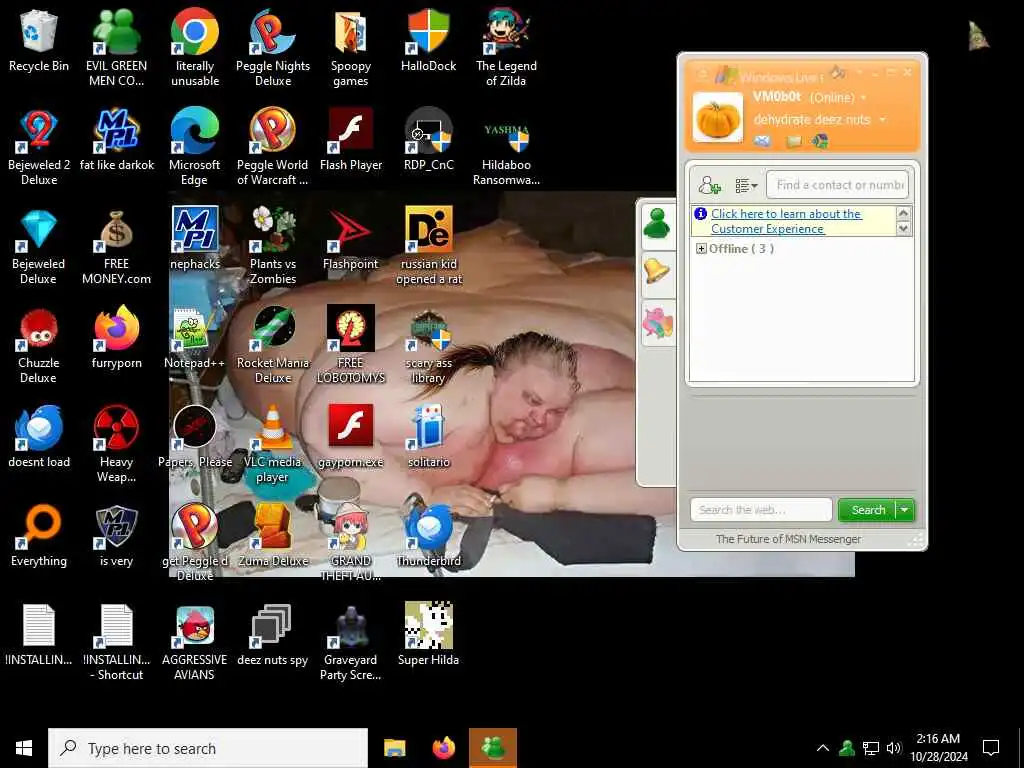Screen dimensions: 1024x768
Task: Select the Graveyard Party Scre... icon
Action: (x=351, y=643)
